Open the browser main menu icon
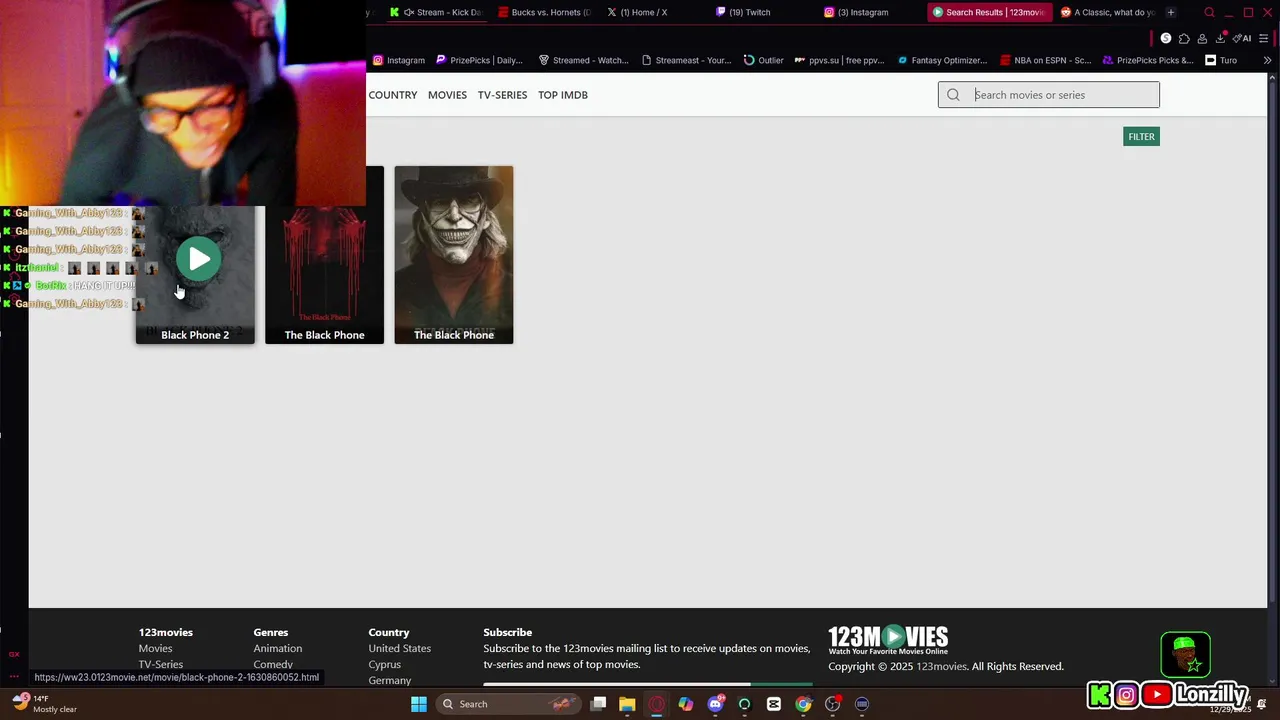1280x720 pixels. pyautogui.click(x=1264, y=38)
